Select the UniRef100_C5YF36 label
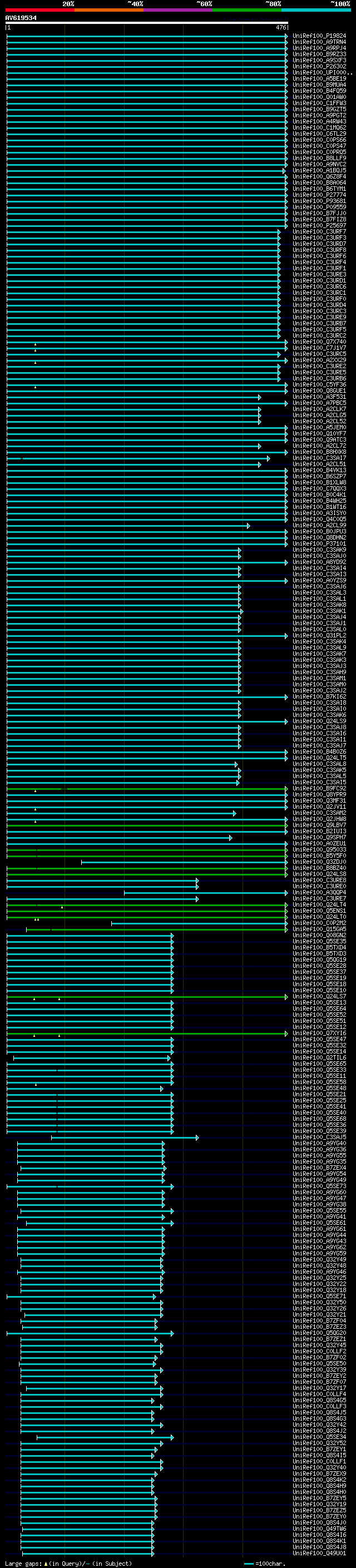 (x=319, y=384)
